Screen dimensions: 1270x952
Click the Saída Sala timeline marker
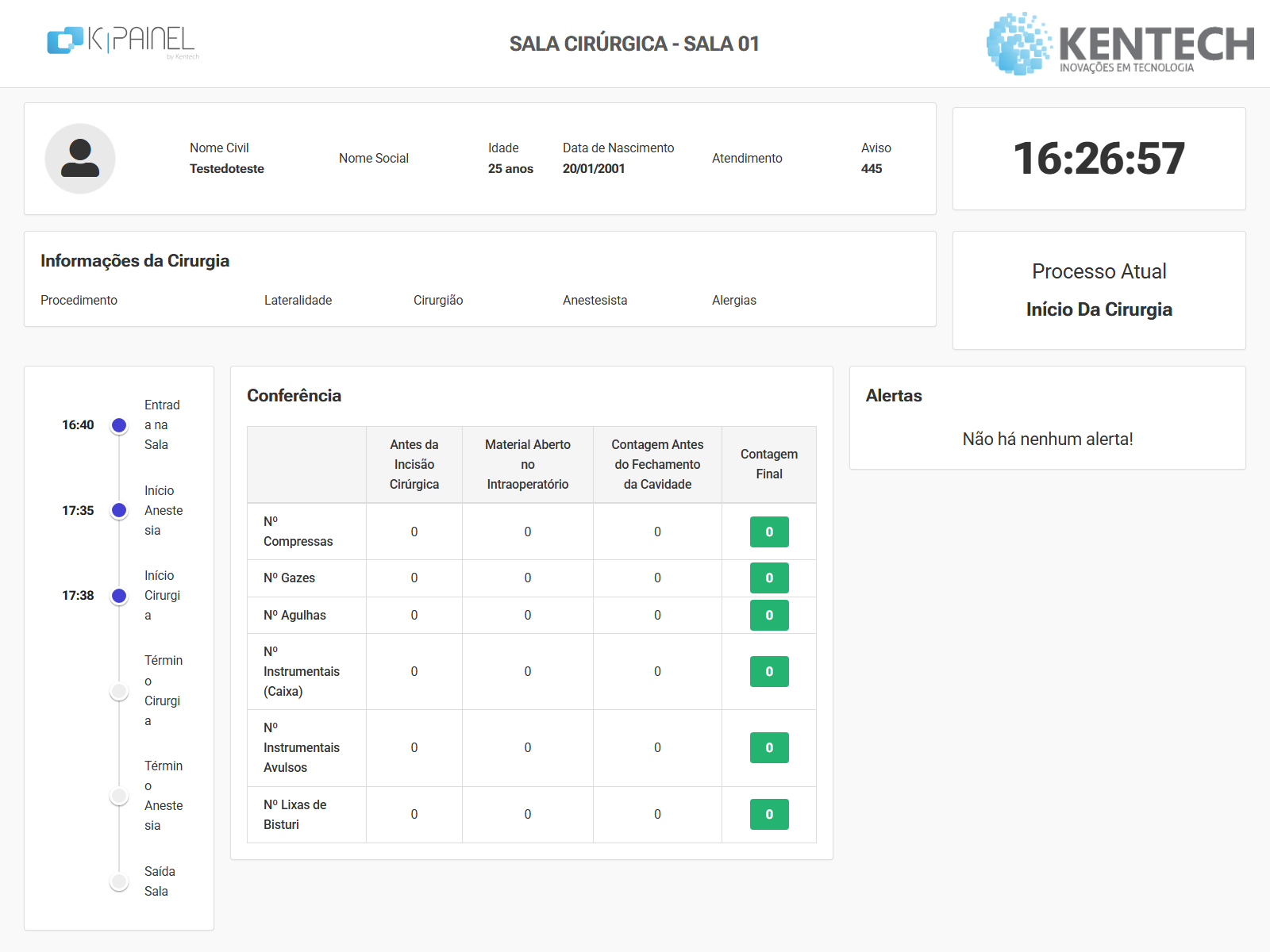click(x=119, y=881)
